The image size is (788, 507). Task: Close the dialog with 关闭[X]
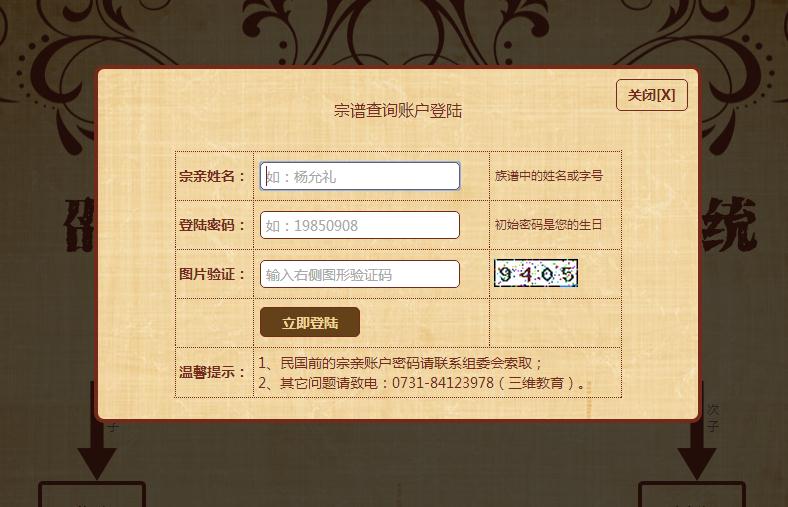coord(651,95)
